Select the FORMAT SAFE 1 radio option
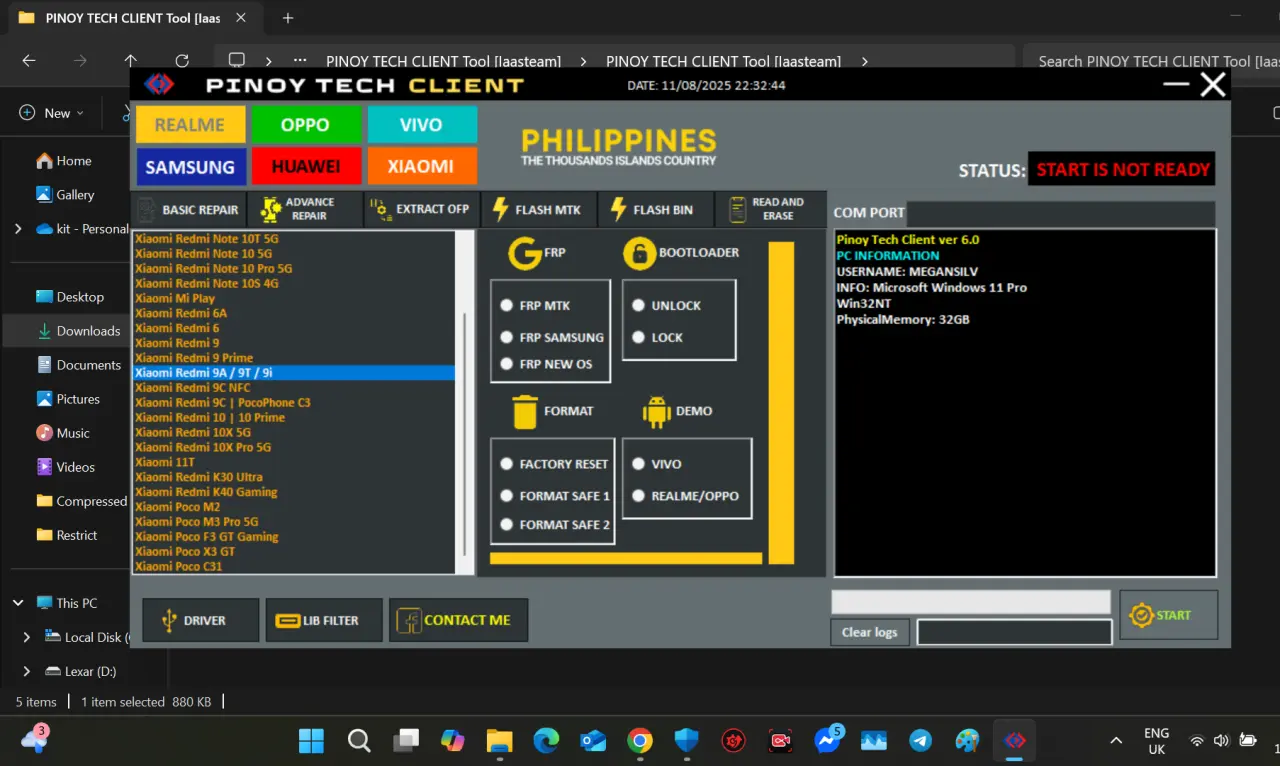 (507, 496)
